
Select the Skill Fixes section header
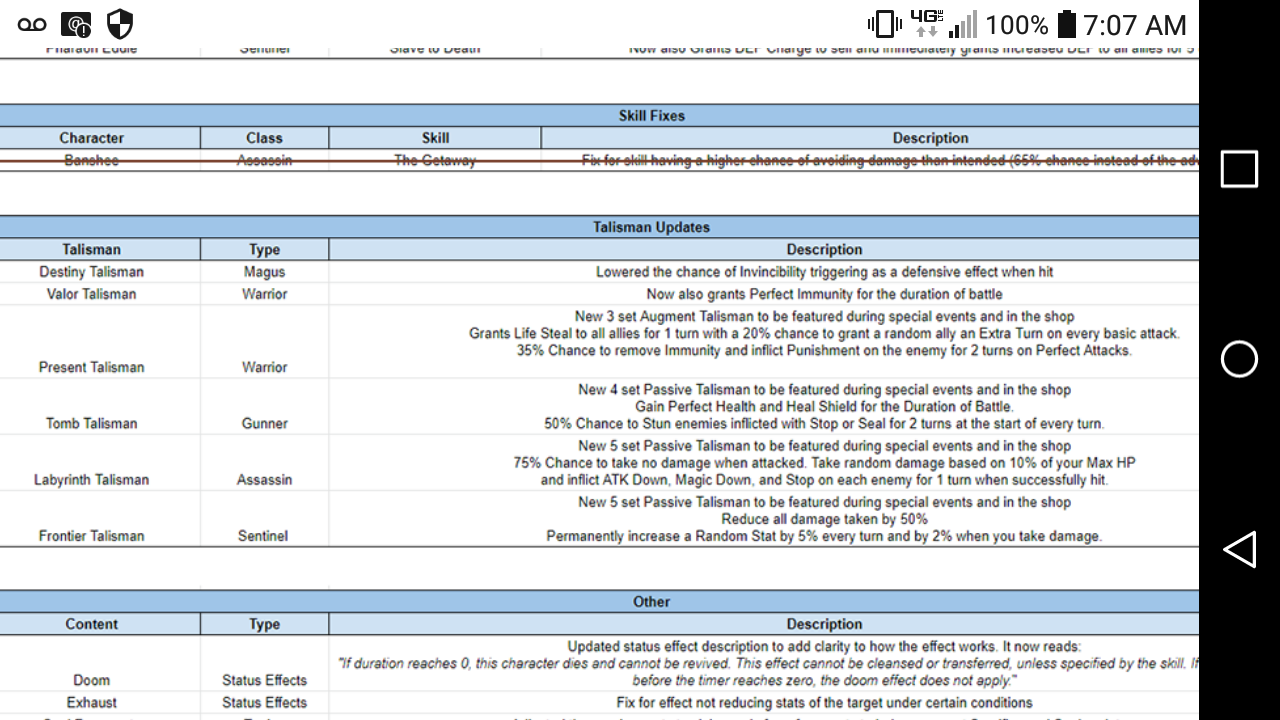coord(651,116)
